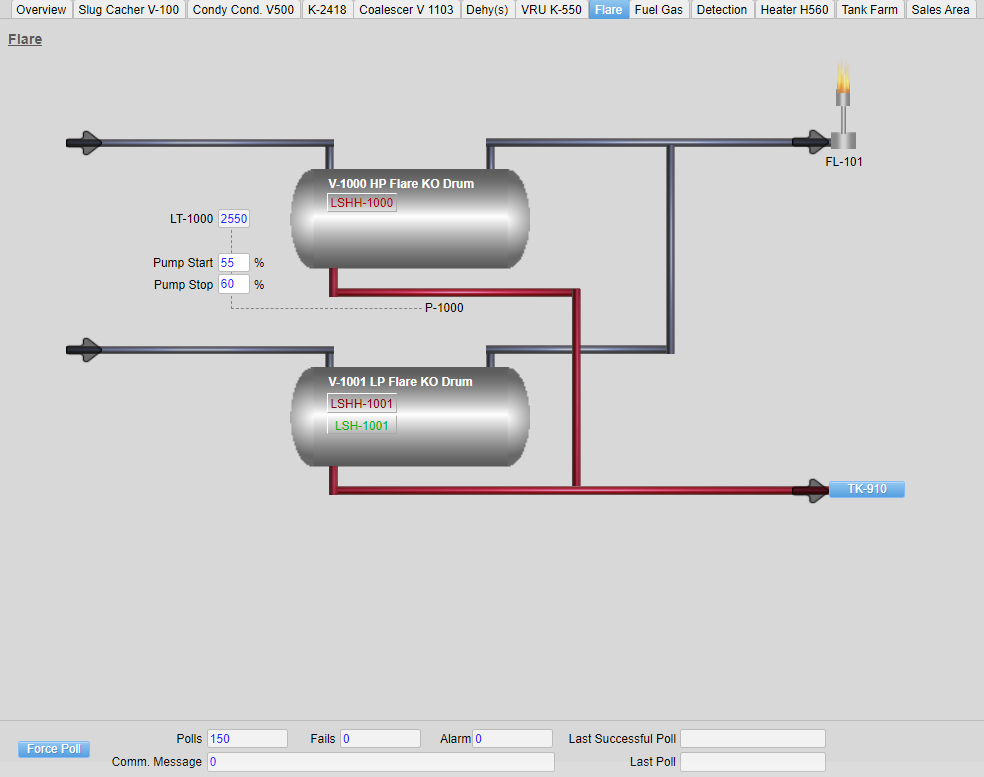Click the LP drum inlet arrow
984x777 pixels.
pyautogui.click(x=83, y=350)
